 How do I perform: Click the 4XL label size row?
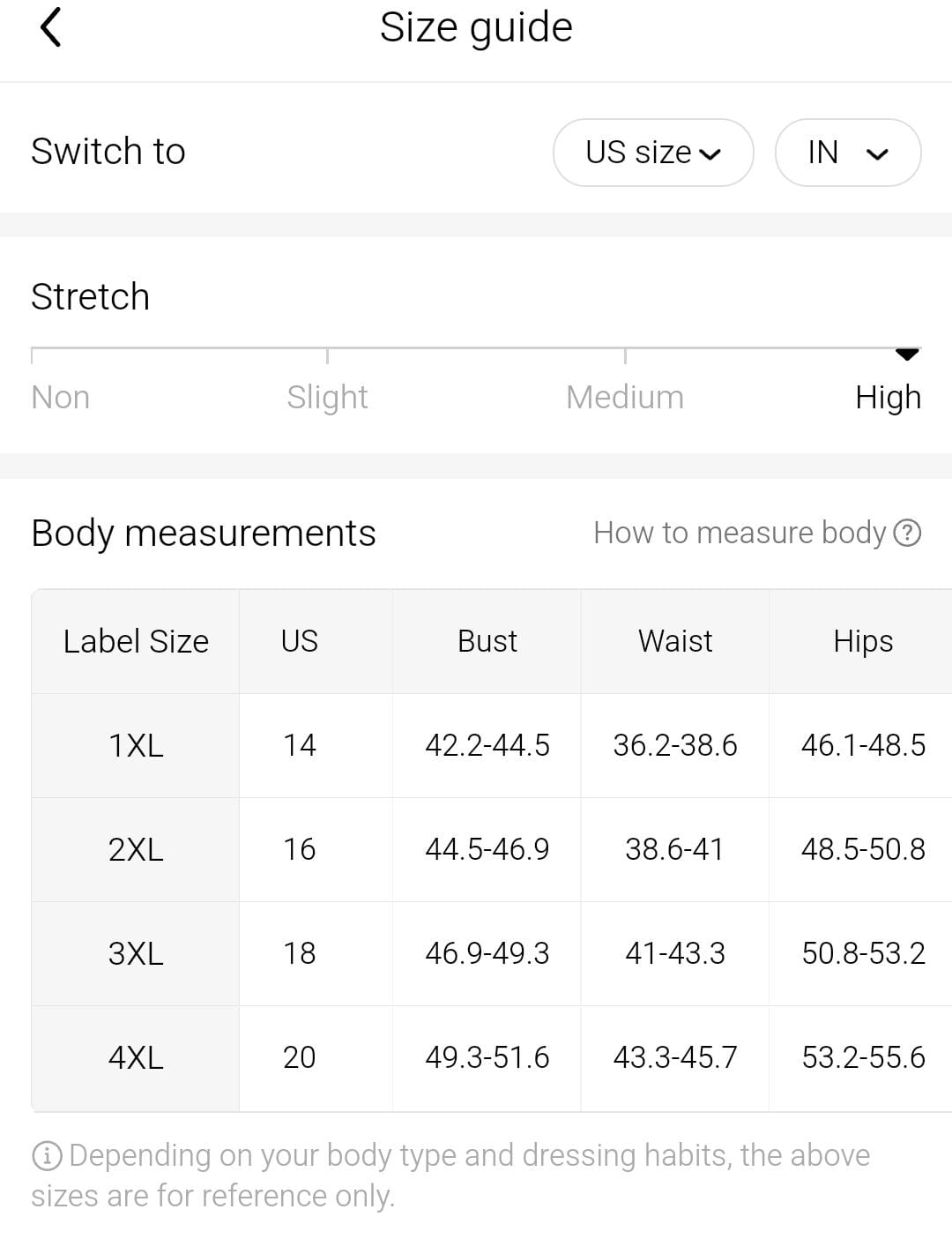click(x=491, y=1058)
